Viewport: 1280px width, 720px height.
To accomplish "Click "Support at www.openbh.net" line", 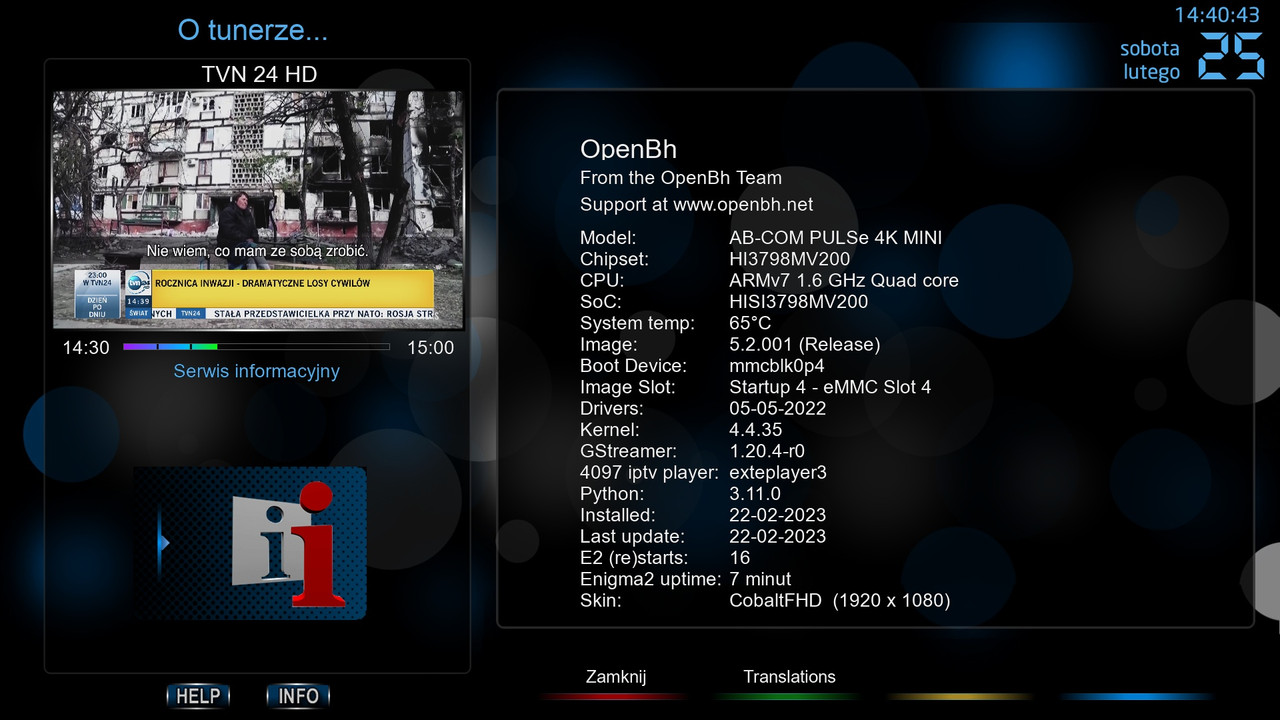I will tap(697, 205).
